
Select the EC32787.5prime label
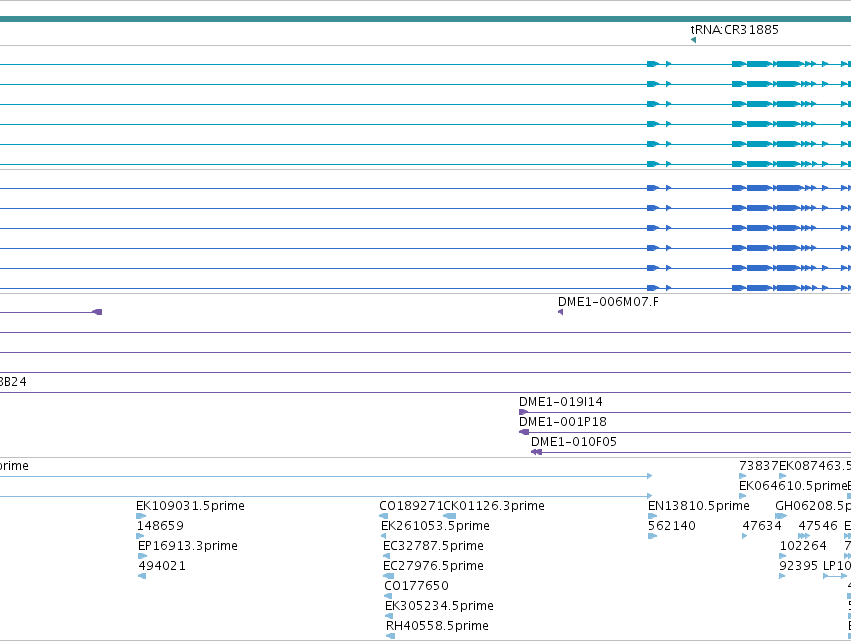coord(433,545)
